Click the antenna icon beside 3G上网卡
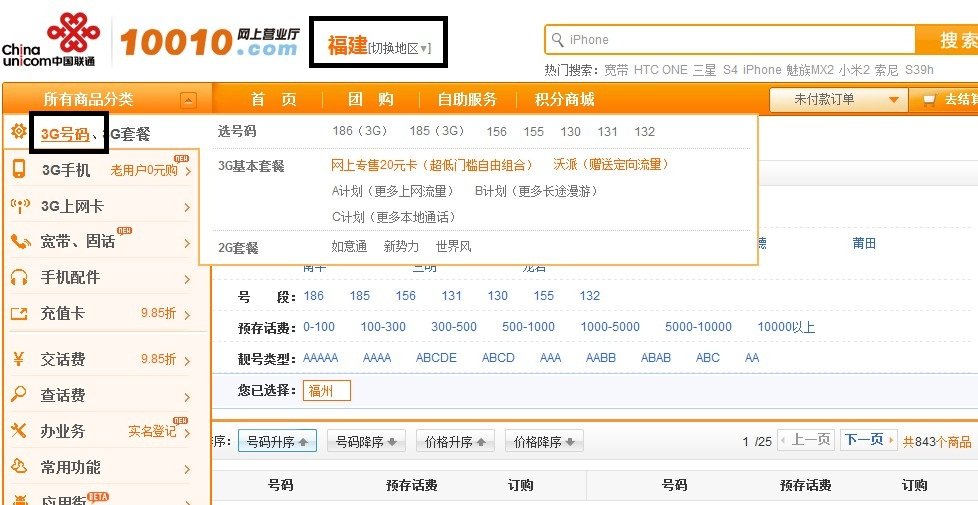This screenshot has height=505, width=978. [x=20, y=206]
